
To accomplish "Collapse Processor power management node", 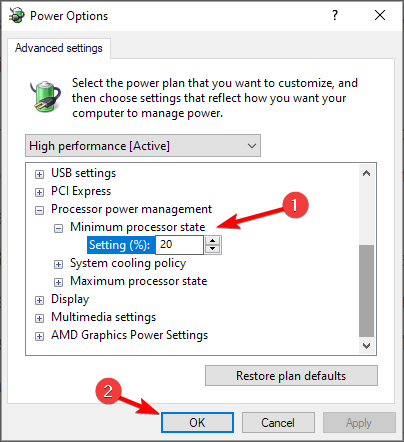I will 39,210.
